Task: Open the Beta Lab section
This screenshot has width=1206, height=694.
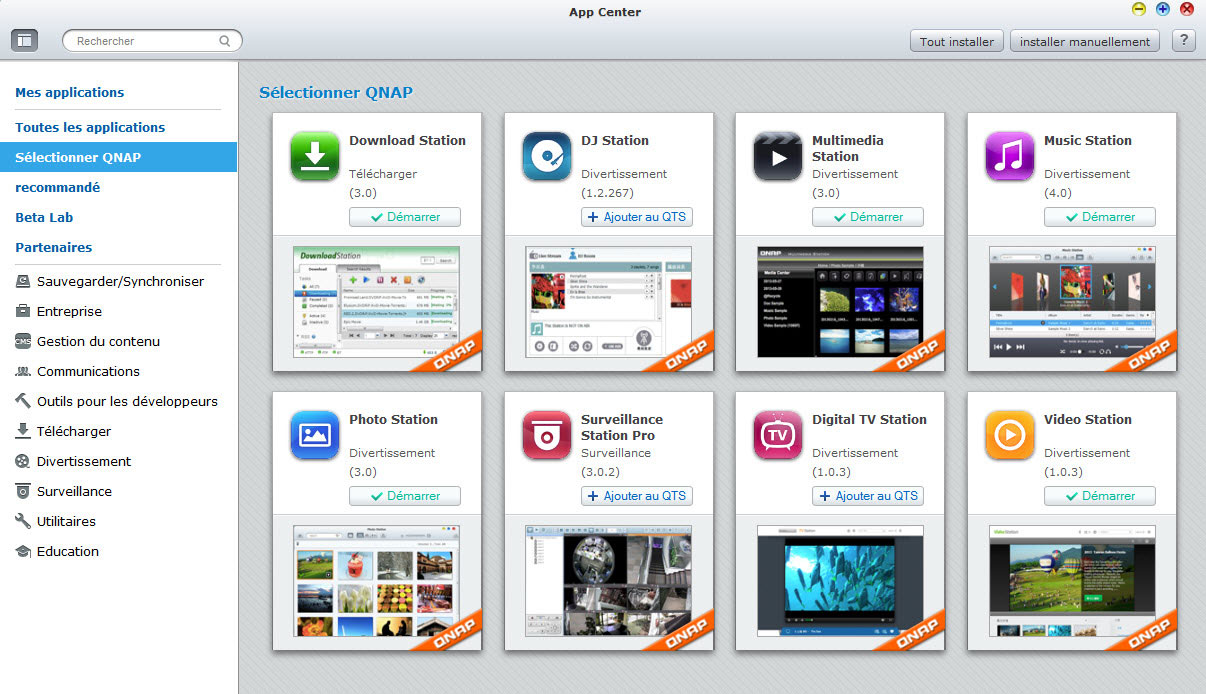Action: tap(44, 217)
